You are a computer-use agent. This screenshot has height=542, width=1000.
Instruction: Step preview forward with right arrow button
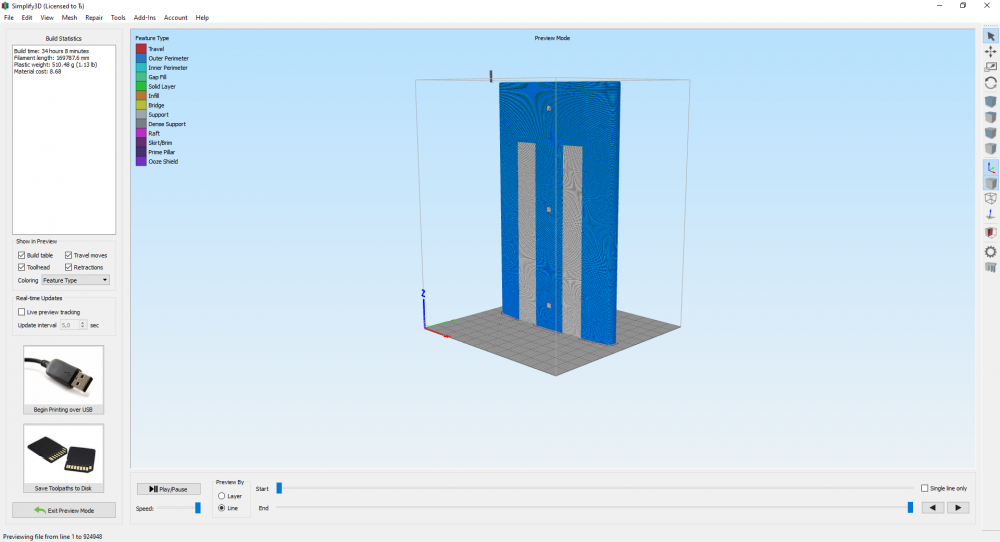point(958,508)
